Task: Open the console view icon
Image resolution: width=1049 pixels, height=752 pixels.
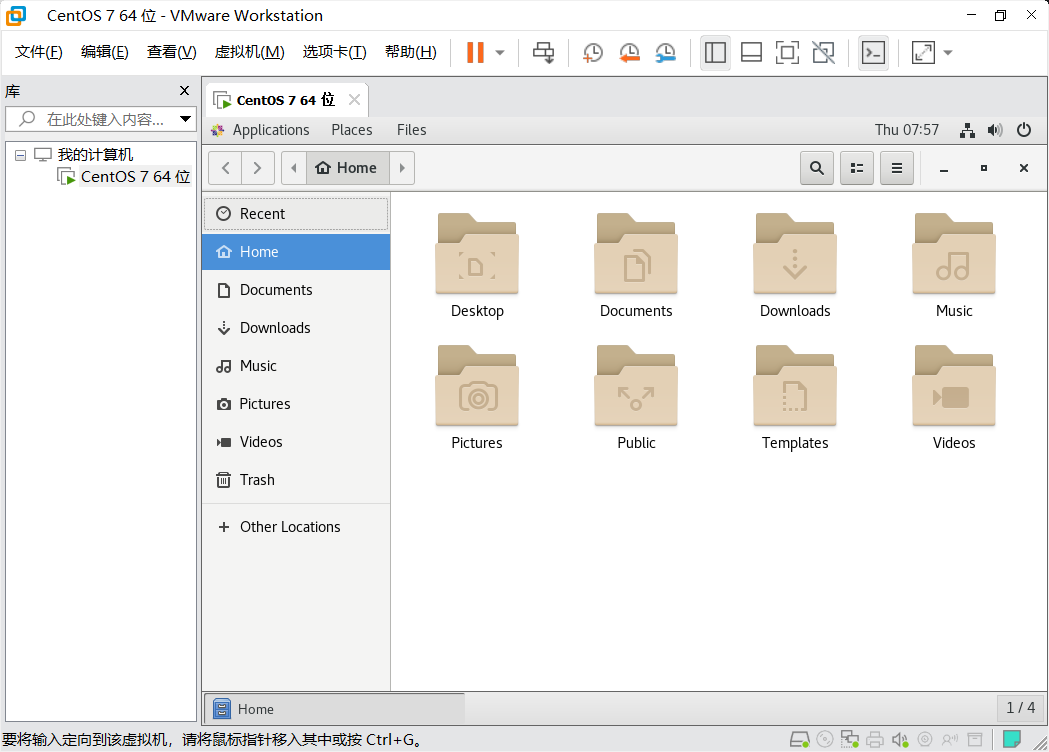Action: [x=873, y=52]
